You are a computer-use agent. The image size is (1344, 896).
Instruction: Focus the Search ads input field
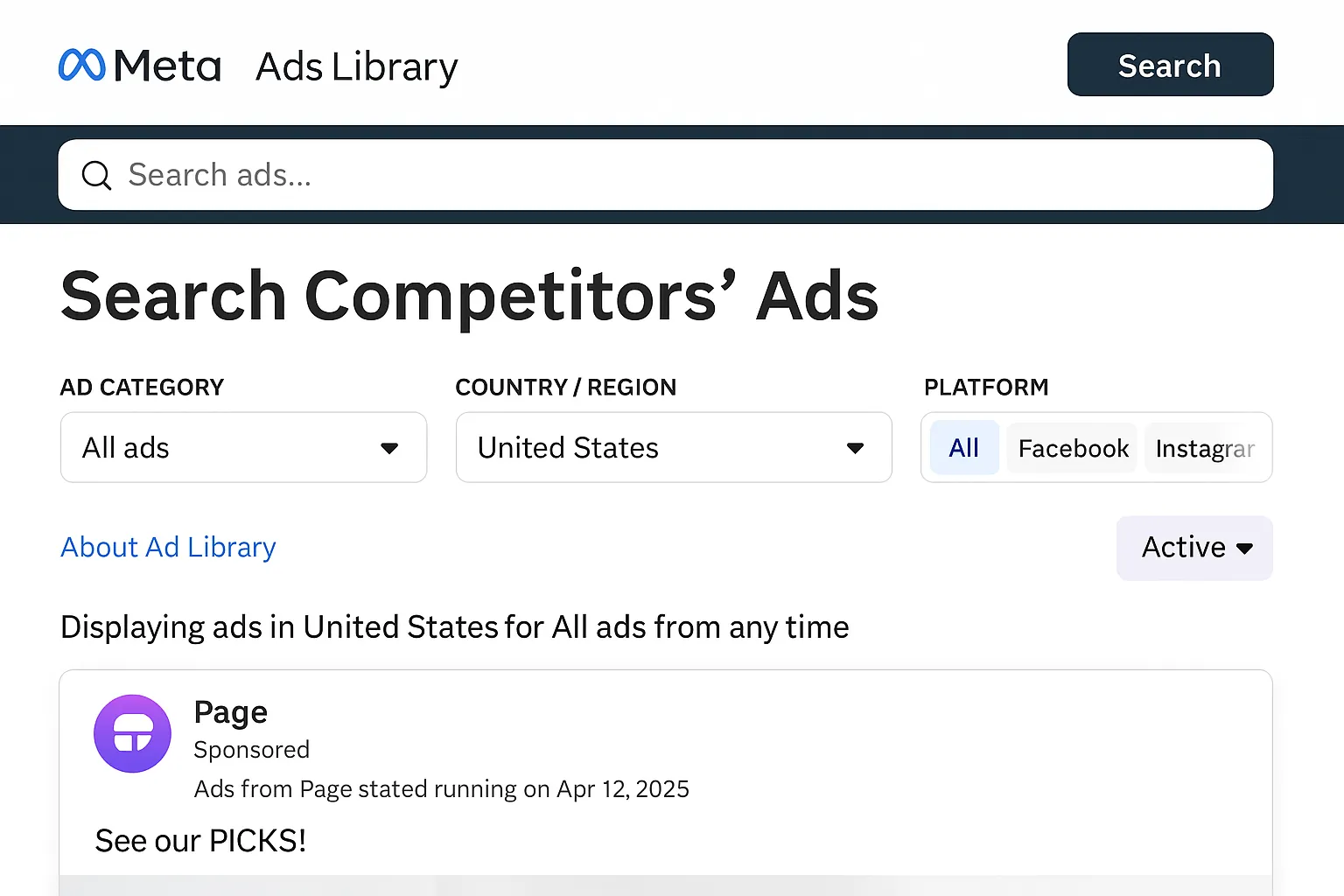[x=665, y=175]
